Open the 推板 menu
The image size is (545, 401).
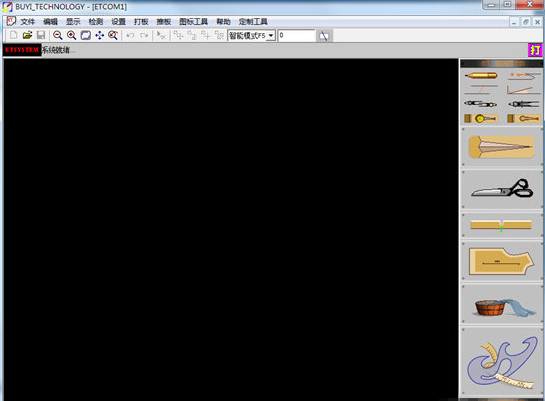[x=164, y=22]
